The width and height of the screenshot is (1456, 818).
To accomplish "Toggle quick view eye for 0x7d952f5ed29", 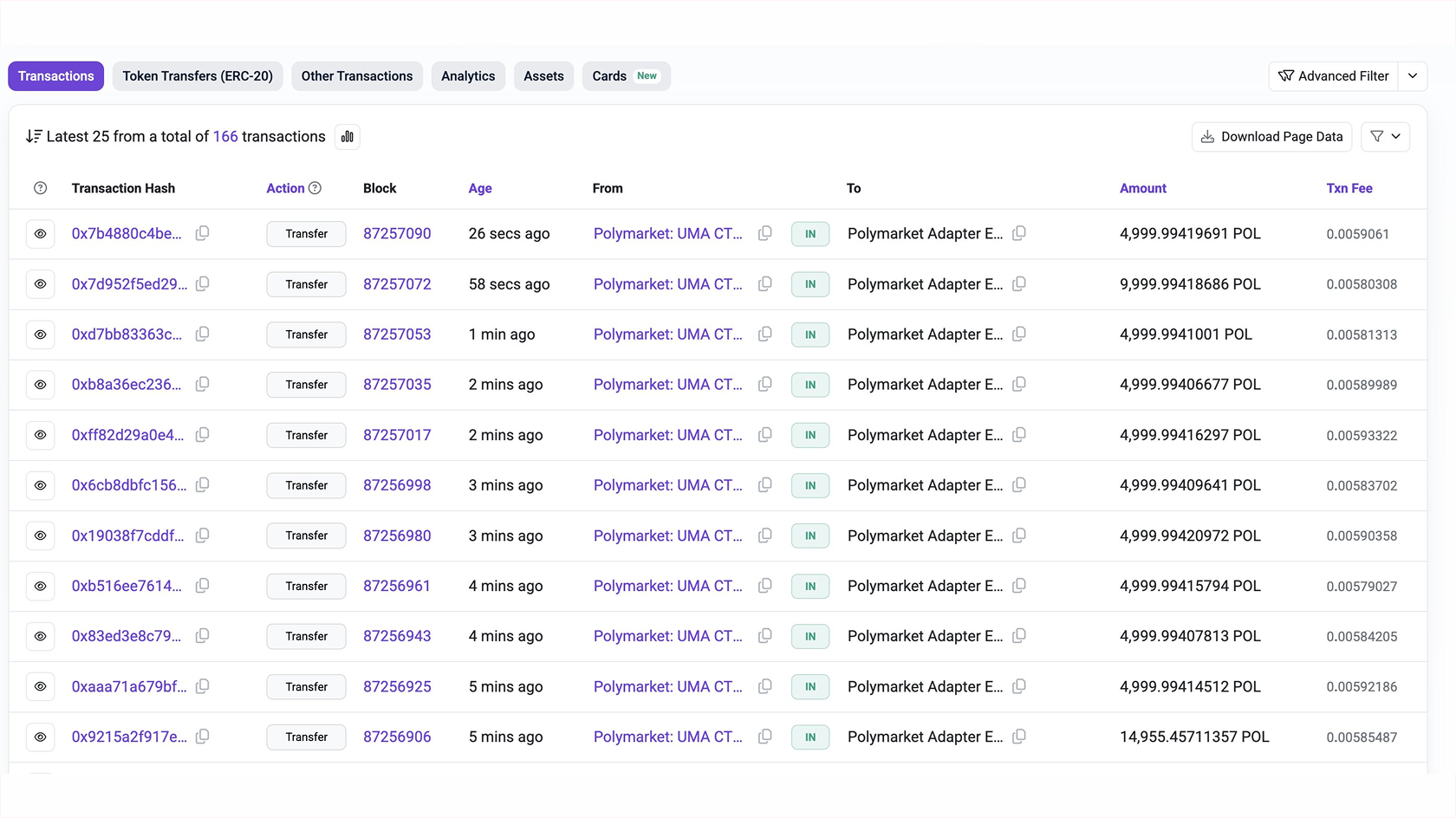I will point(40,284).
